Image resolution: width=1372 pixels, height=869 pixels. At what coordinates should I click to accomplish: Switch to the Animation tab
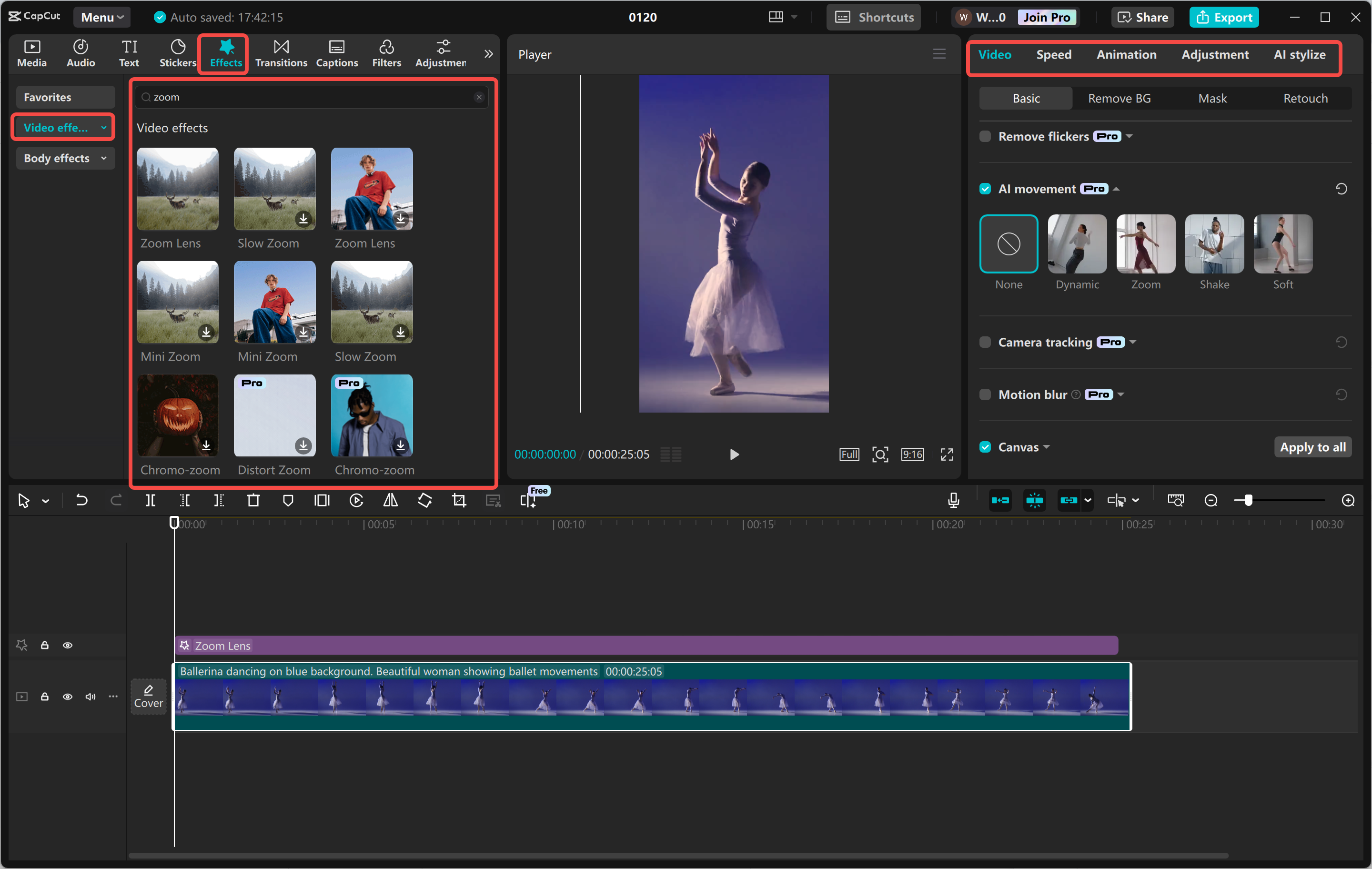[1127, 54]
